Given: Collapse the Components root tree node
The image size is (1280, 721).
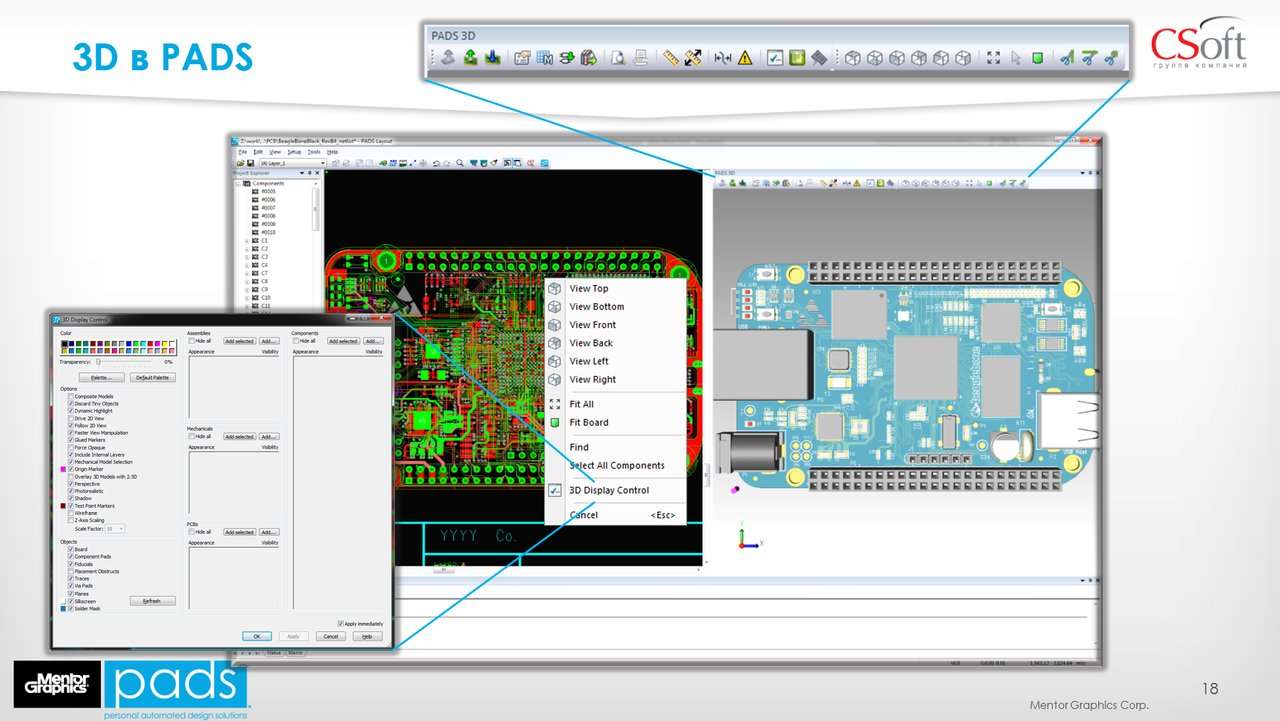Looking at the screenshot, I should point(238,183).
